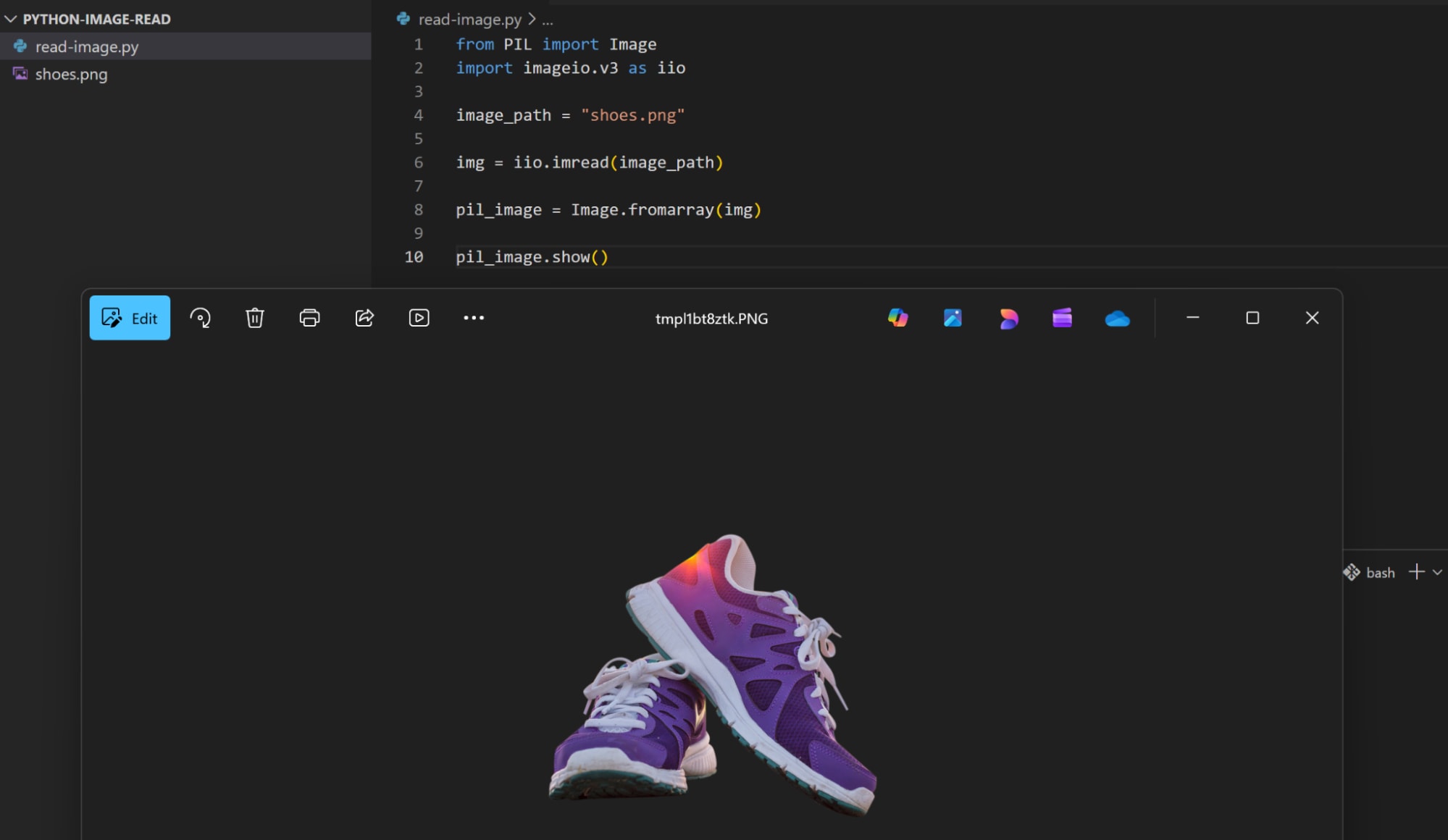Click the Edit image button
Viewport: 1448px width, 840px height.
130,318
